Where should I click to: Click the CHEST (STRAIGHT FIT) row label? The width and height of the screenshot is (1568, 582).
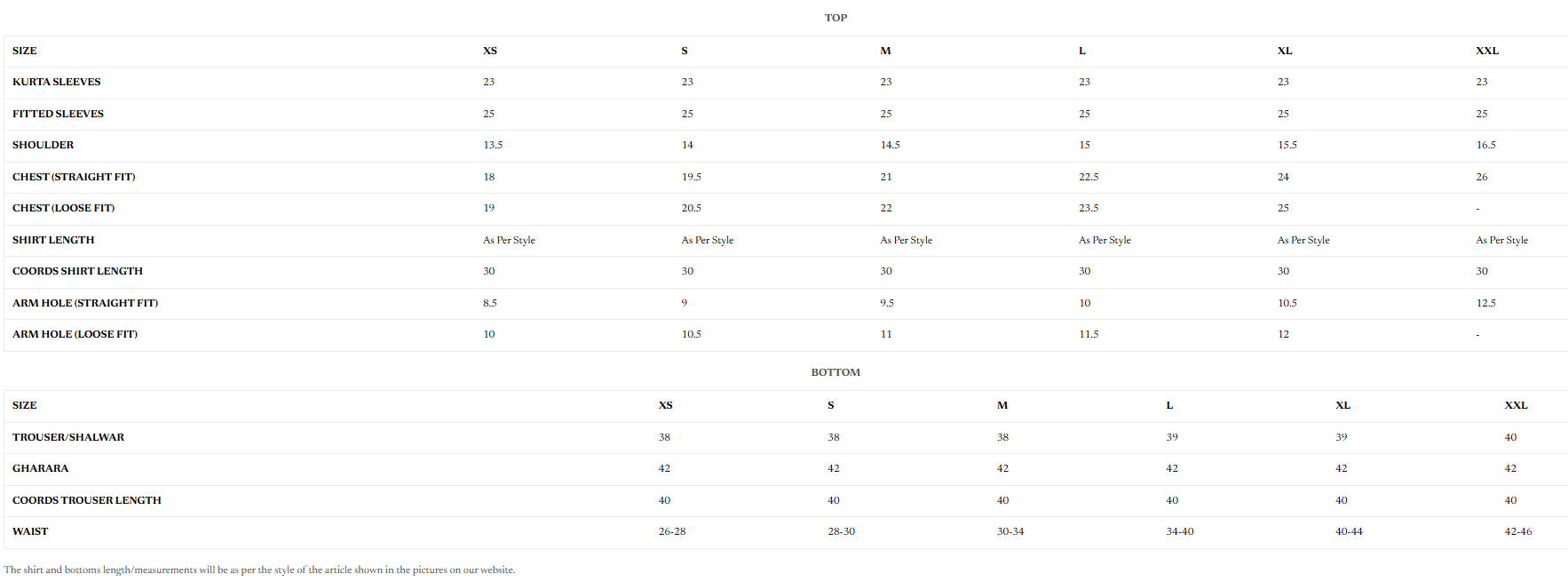pos(74,177)
